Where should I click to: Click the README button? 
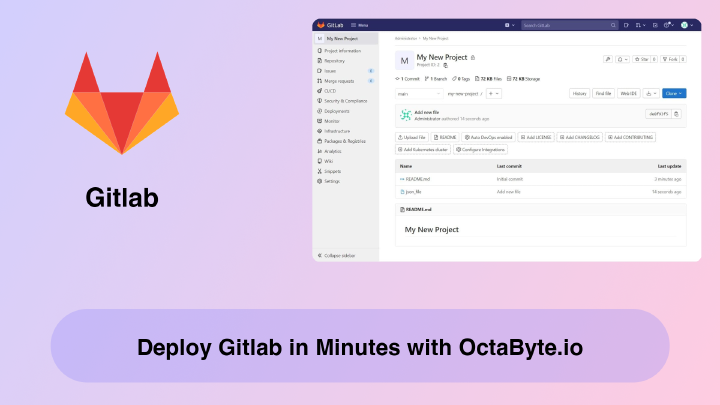(445, 137)
